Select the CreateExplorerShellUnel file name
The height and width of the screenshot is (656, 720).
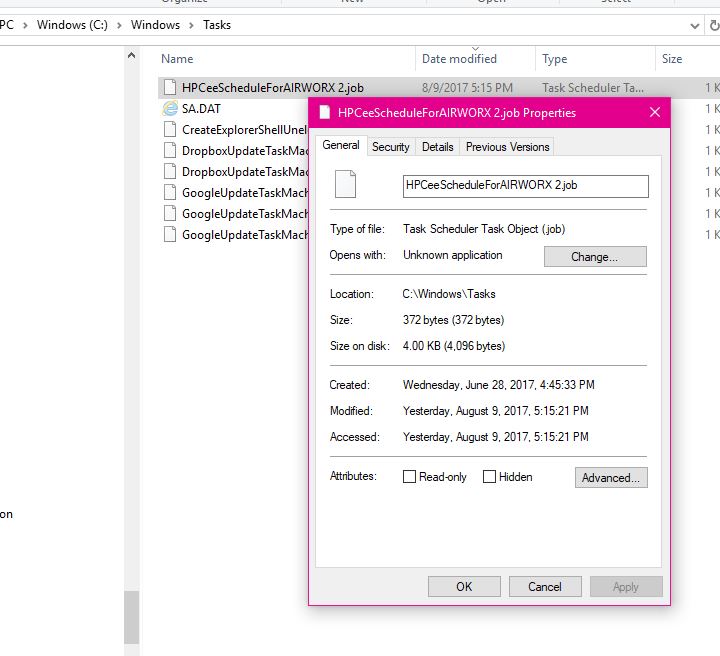click(245, 130)
